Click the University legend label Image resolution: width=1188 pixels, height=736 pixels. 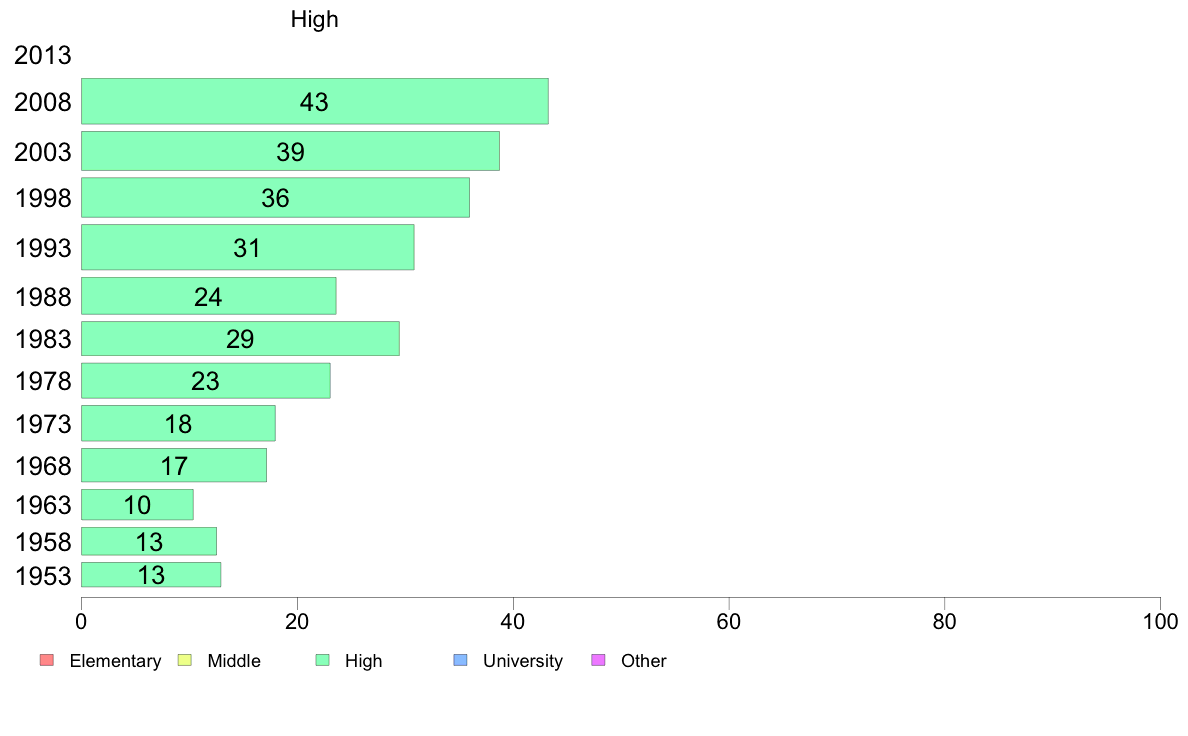[523, 661]
